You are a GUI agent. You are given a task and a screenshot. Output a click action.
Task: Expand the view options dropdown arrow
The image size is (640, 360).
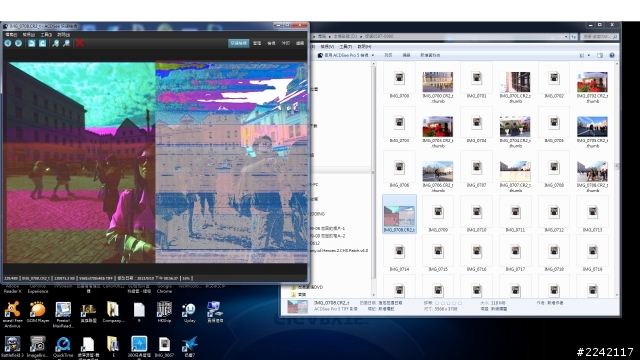pos(589,55)
